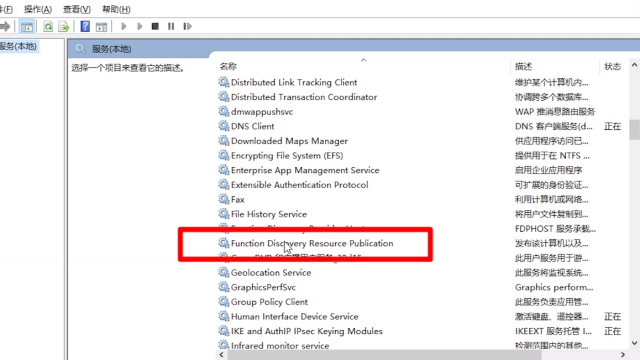This screenshot has height=360, width=640.
Task: Click the refresh toolbar icon
Action: (48, 27)
